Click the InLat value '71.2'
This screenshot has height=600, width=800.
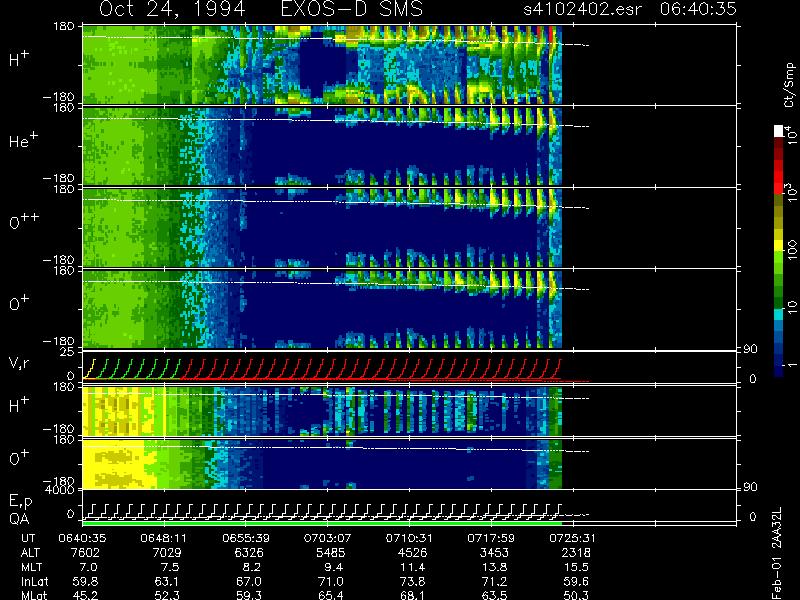click(494, 582)
